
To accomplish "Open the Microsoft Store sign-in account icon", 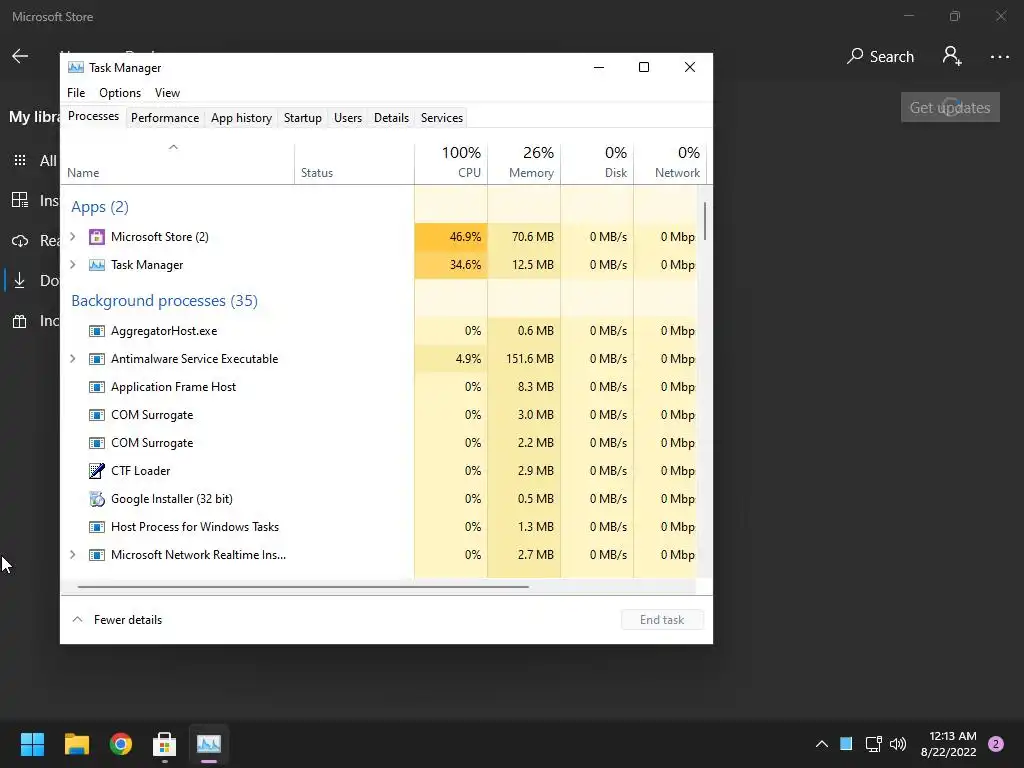I will (x=952, y=56).
